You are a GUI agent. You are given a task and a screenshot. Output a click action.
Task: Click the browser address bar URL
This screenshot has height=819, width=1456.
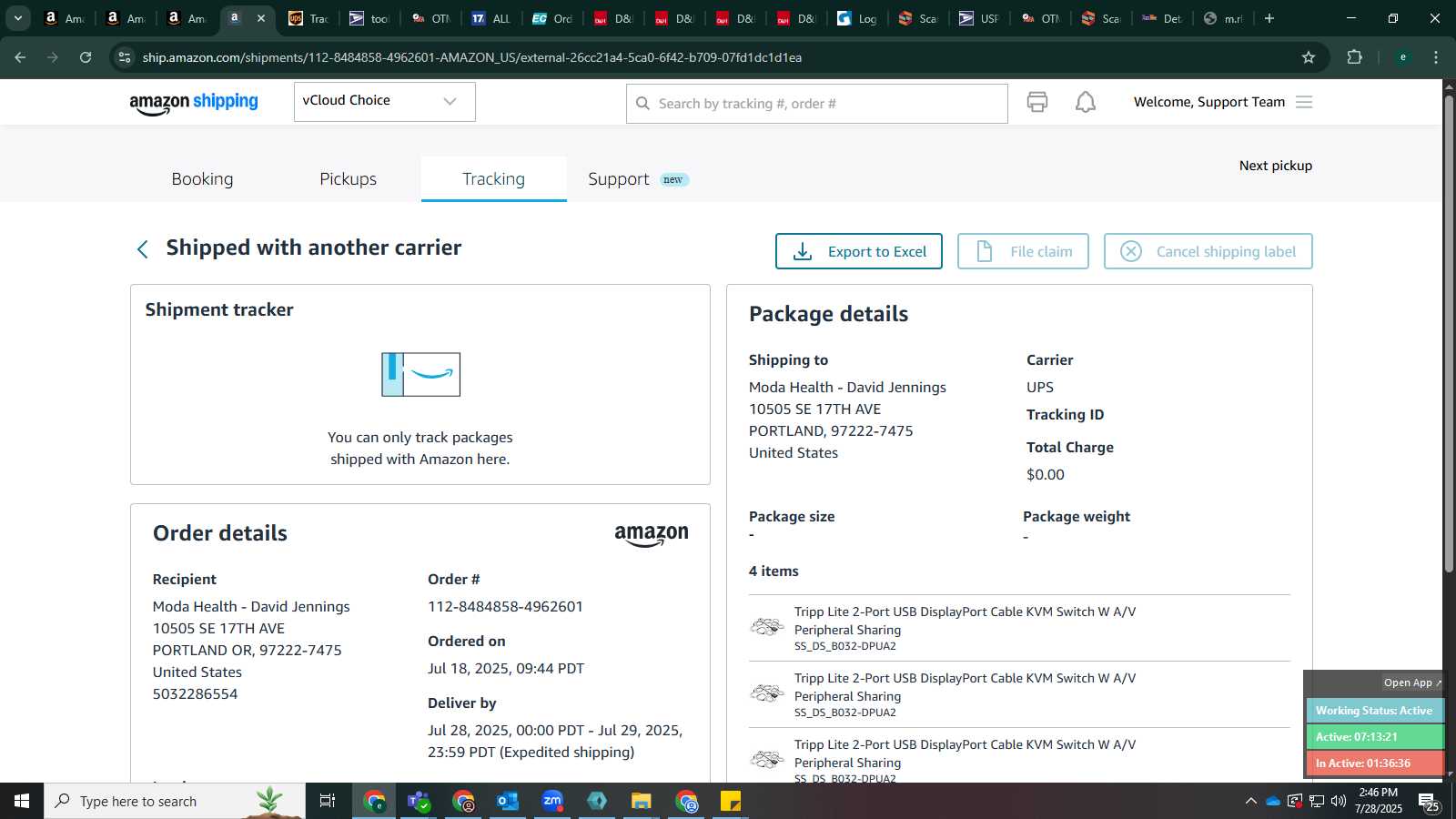click(471, 57)
